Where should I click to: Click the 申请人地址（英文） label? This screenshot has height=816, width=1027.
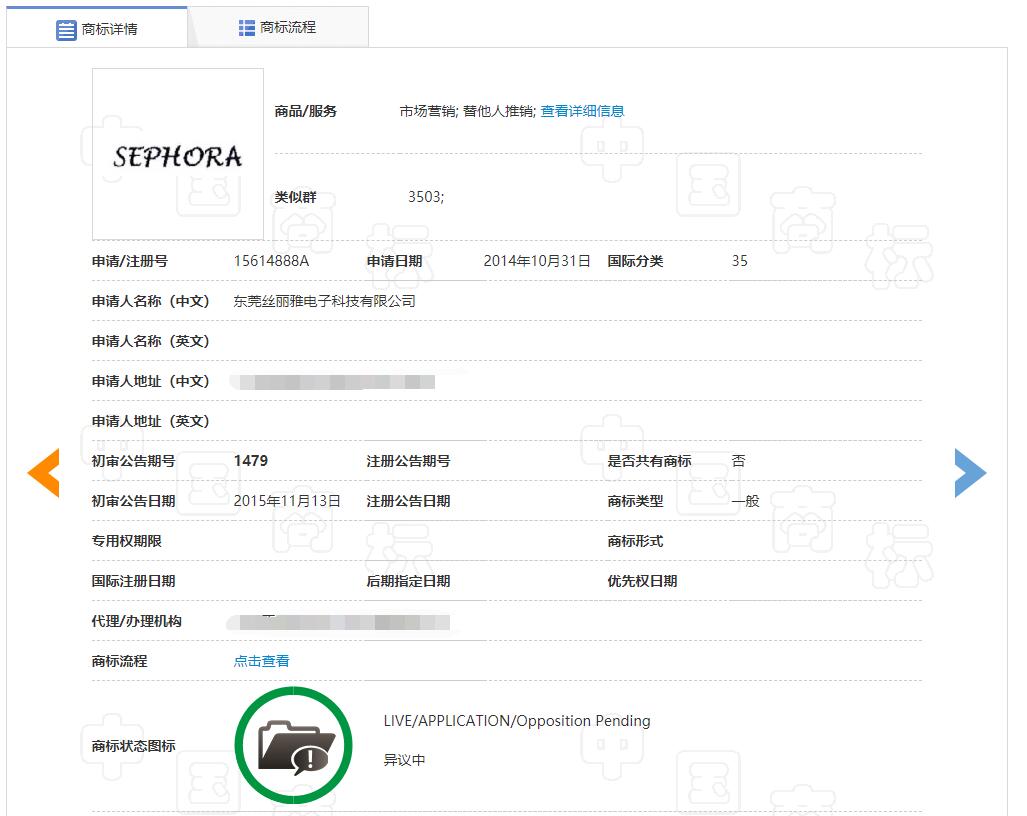click(x=151, y=421)
